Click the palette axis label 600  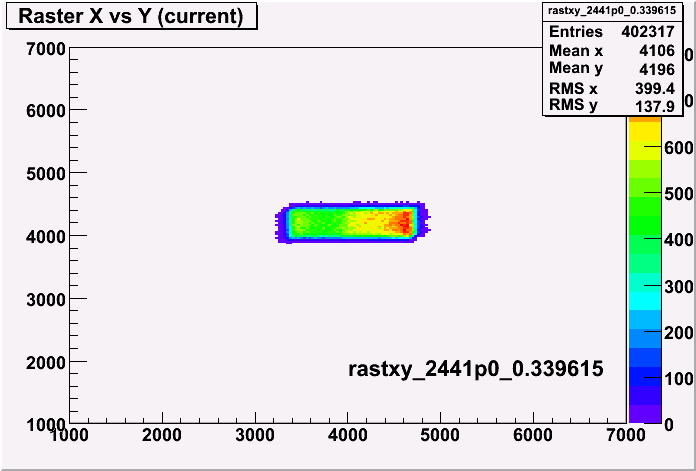[x=680, y=148]
